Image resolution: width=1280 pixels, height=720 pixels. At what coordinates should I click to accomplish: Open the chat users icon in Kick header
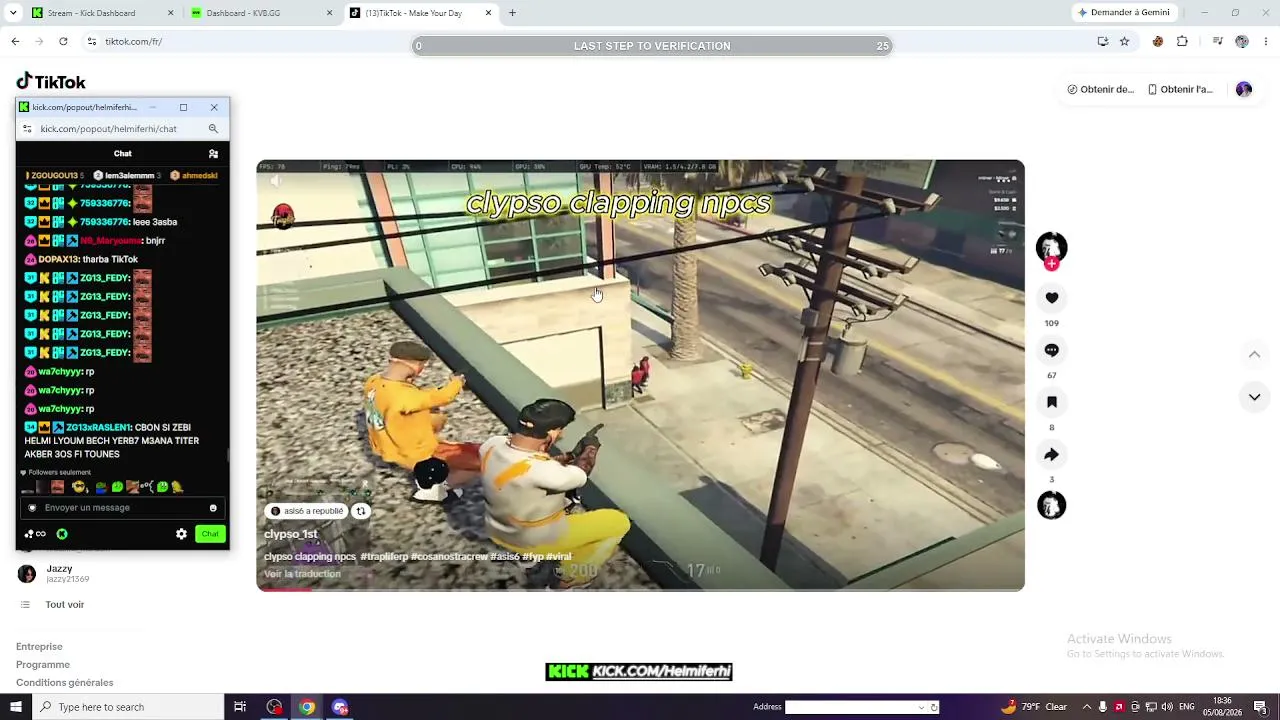tap(213, 154)
